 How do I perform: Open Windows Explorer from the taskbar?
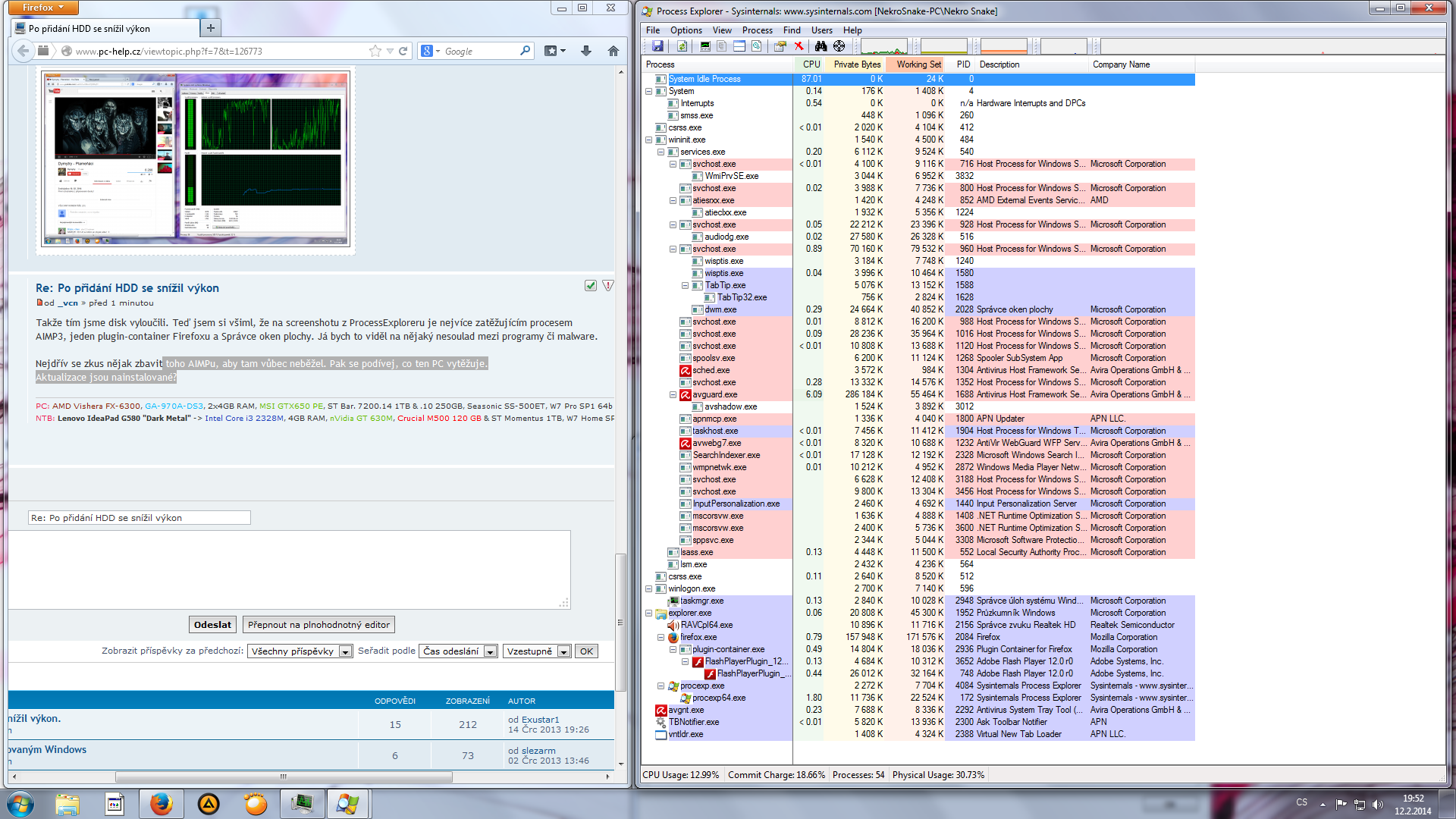pyautogui.click(x=67, y=804)
